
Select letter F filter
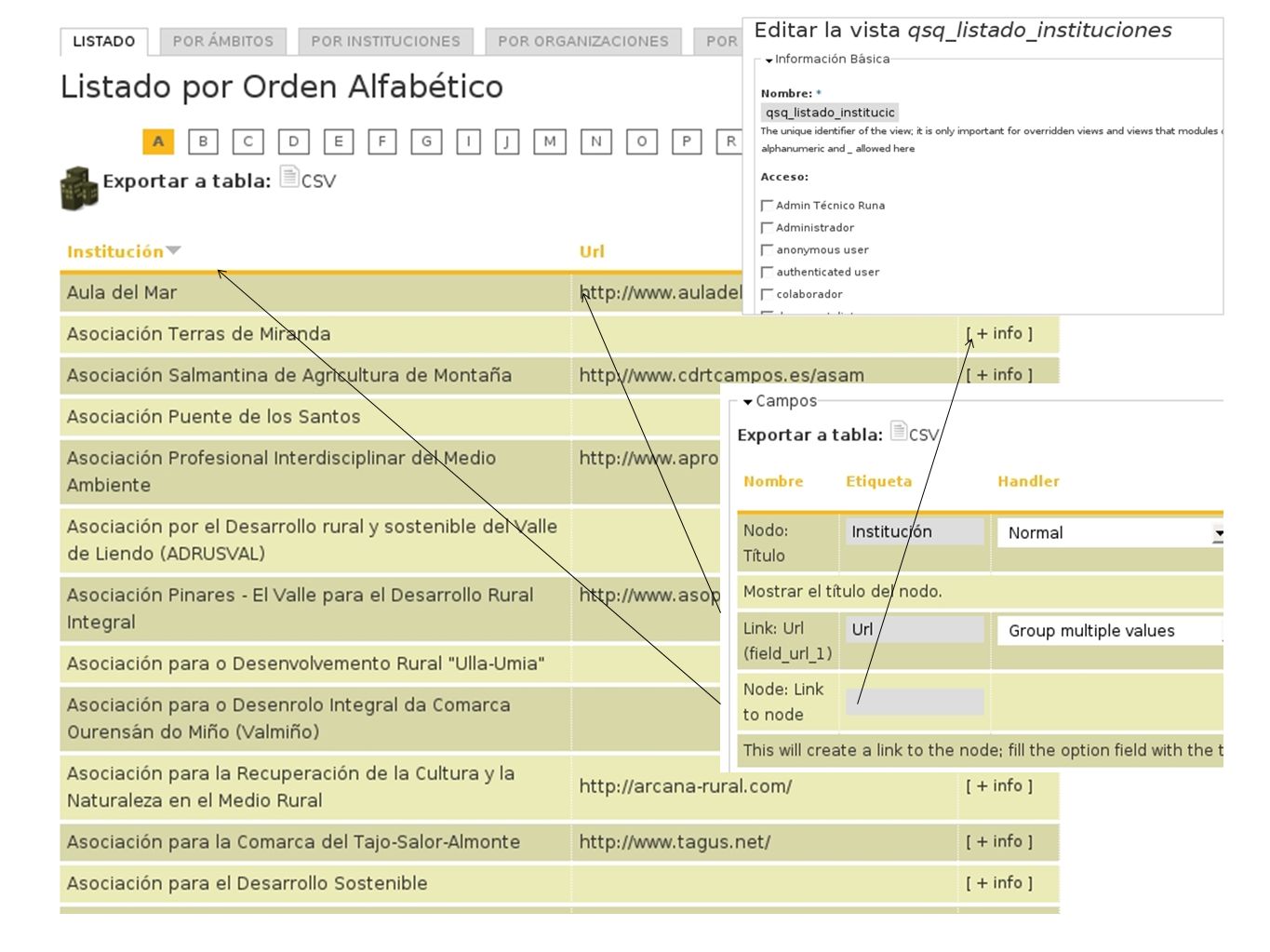point(381,141)
